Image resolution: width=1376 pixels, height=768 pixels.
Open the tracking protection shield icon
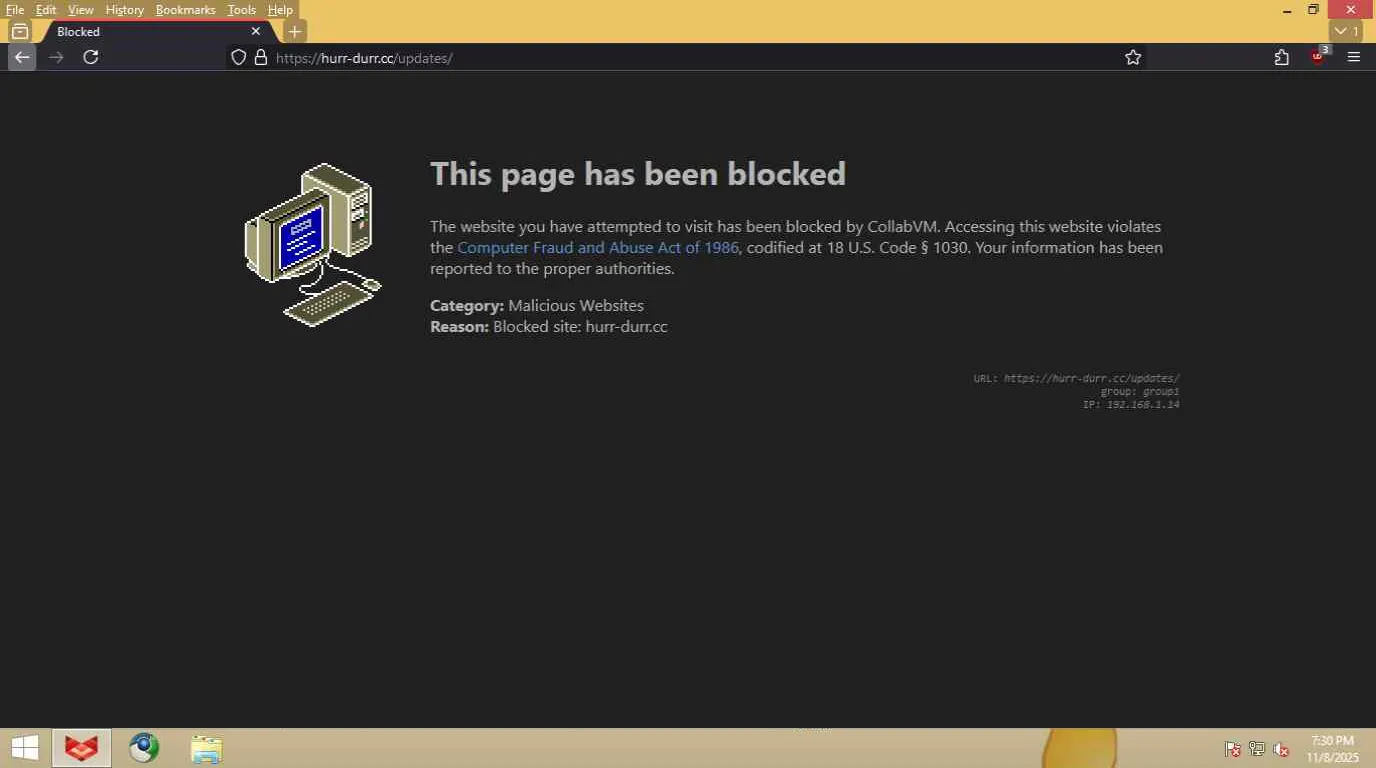tap(238, 57)
